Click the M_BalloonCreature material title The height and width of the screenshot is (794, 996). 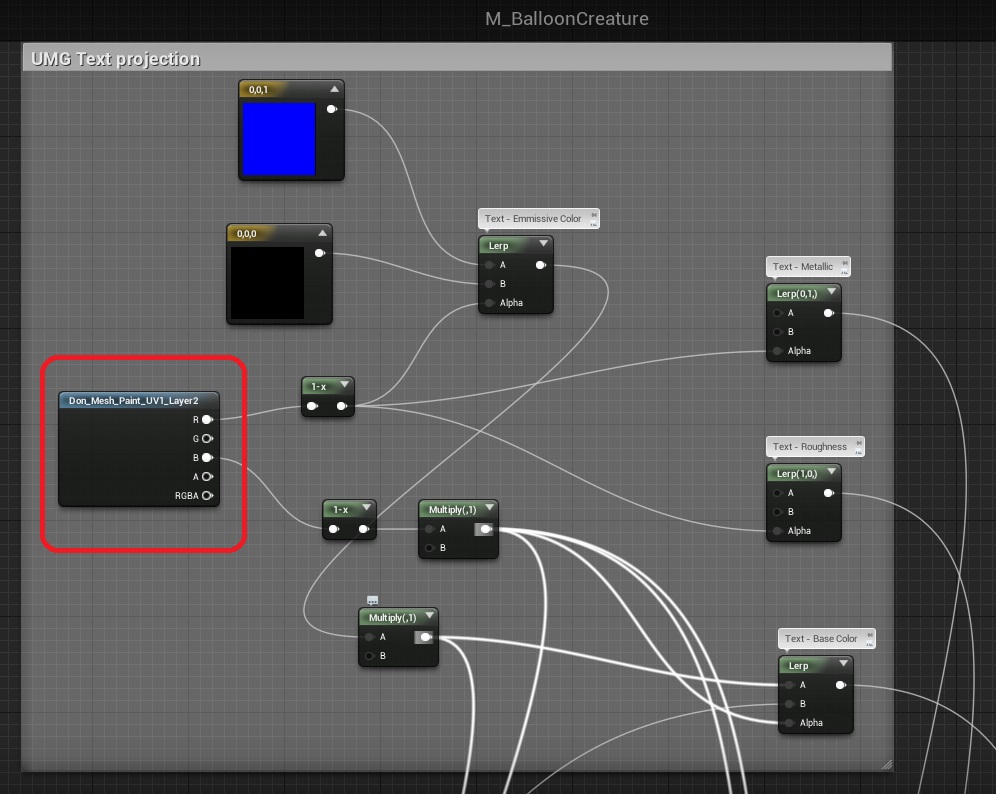(x=567, y=19)
